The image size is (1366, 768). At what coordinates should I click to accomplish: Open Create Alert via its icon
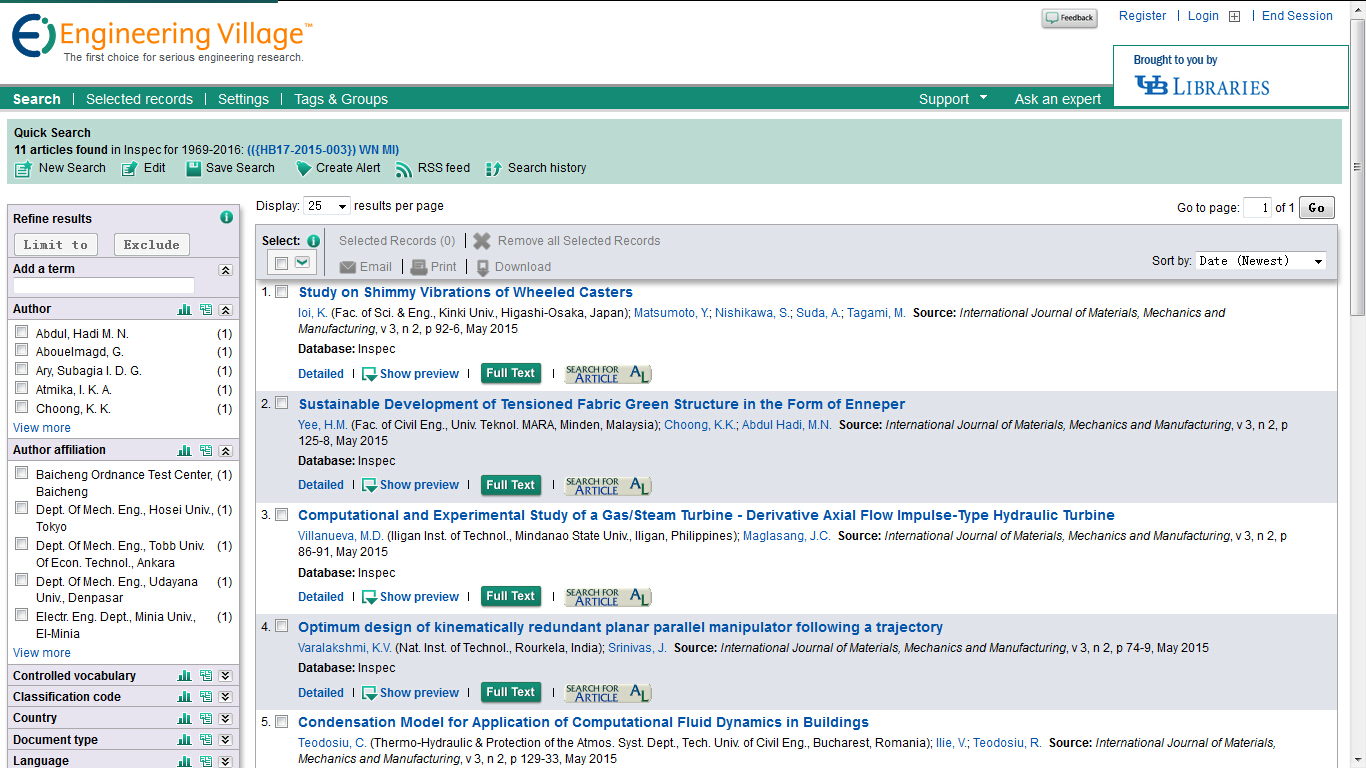click(304, 169)
